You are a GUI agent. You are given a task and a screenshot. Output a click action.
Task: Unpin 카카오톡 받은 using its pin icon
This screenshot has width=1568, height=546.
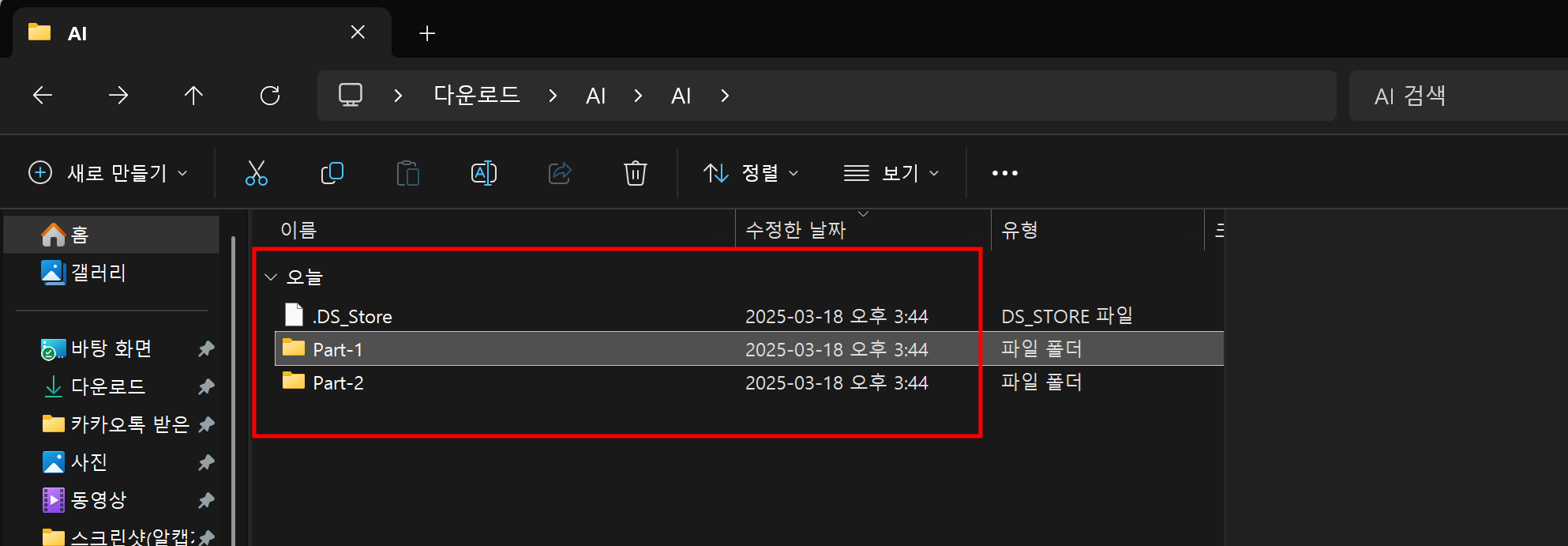(x=206, y=424)
